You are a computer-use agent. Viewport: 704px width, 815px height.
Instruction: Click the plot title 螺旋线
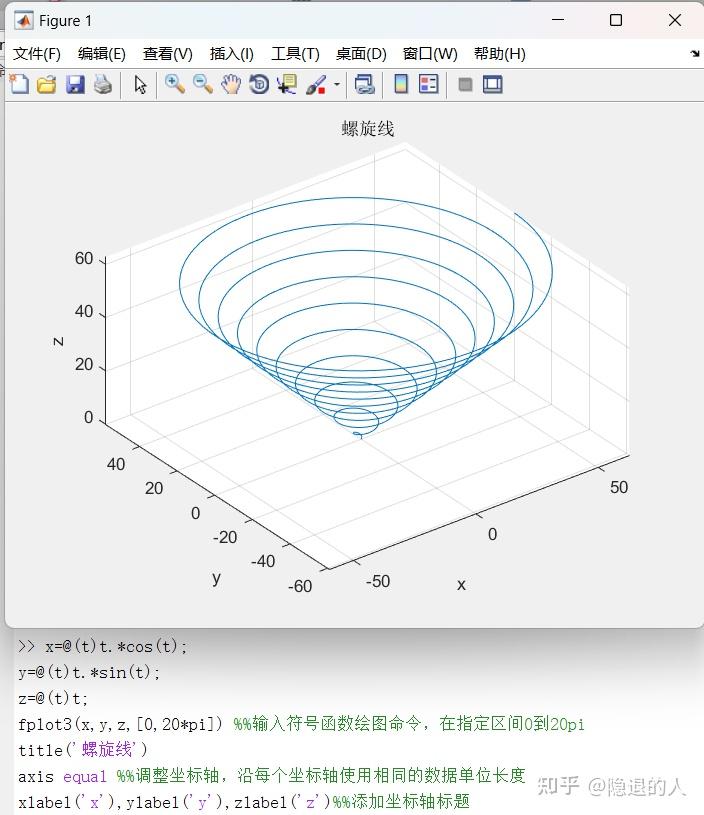click(368, 129)
